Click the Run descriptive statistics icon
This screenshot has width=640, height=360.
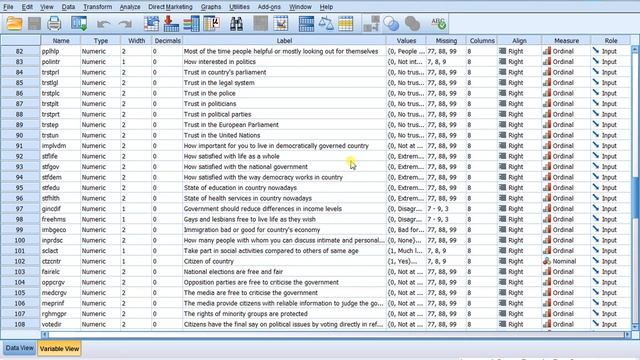point(212,23)
